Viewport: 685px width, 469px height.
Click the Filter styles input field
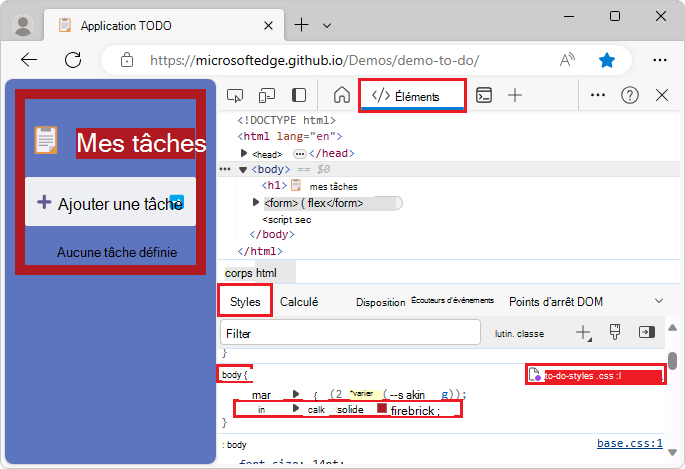350,333
